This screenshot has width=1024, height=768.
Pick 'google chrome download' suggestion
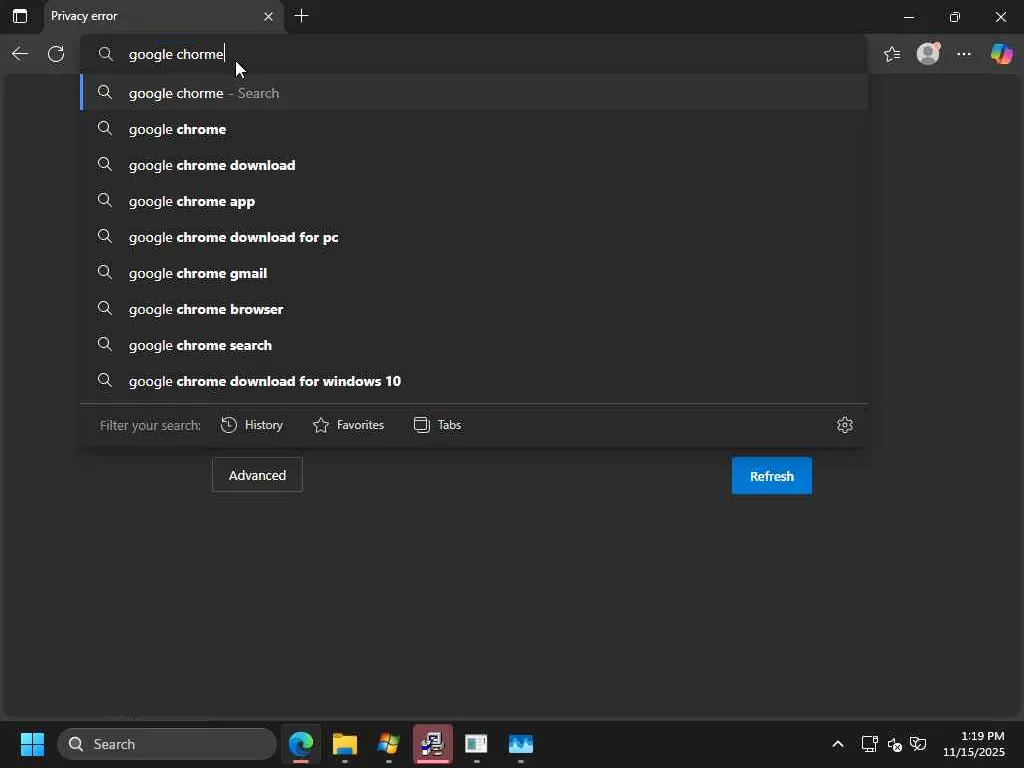(x=474, y=165)
